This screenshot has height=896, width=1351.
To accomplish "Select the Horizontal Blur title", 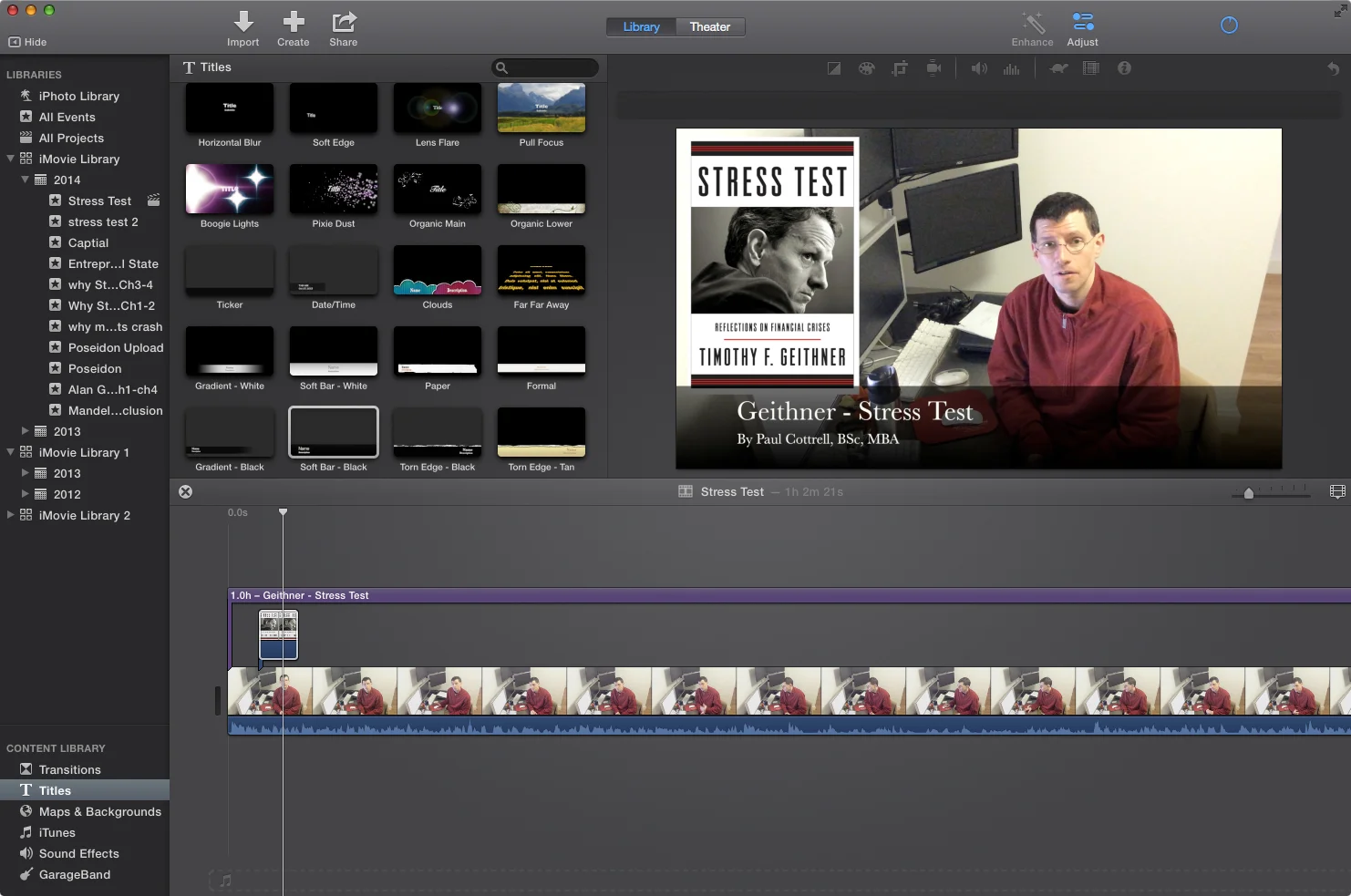I will (x=230, y=108).
